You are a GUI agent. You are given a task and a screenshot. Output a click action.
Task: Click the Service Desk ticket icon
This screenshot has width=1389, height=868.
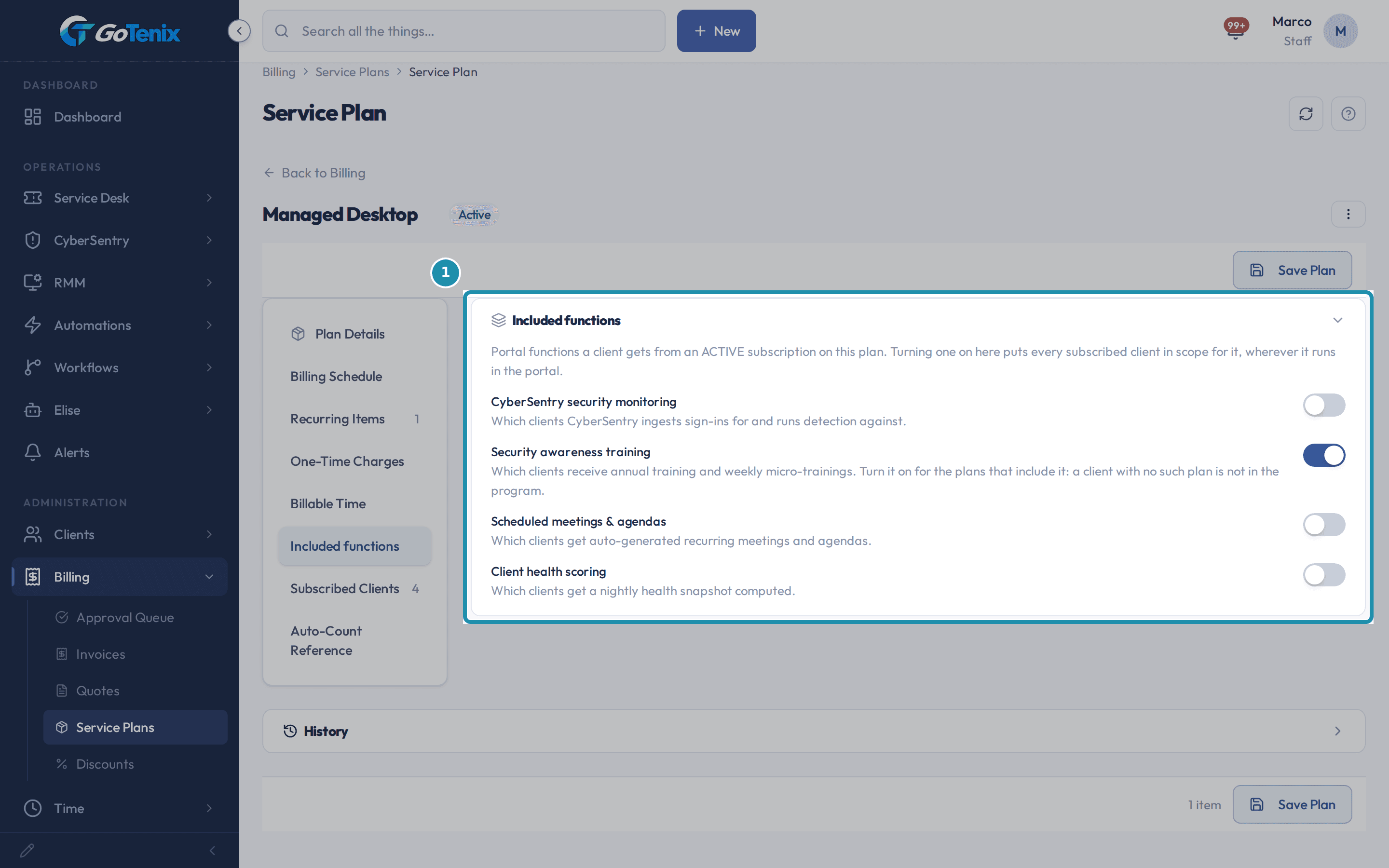33,198
